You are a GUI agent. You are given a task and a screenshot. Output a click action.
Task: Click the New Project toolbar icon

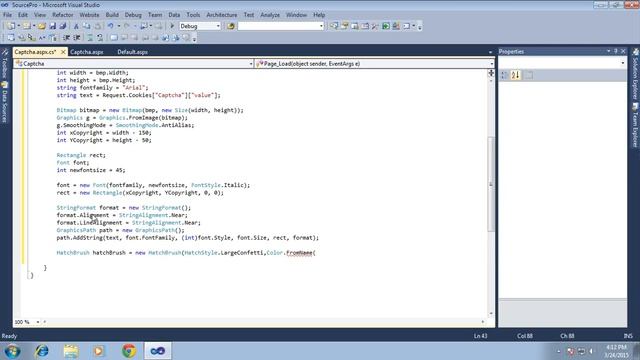(11, 26)
